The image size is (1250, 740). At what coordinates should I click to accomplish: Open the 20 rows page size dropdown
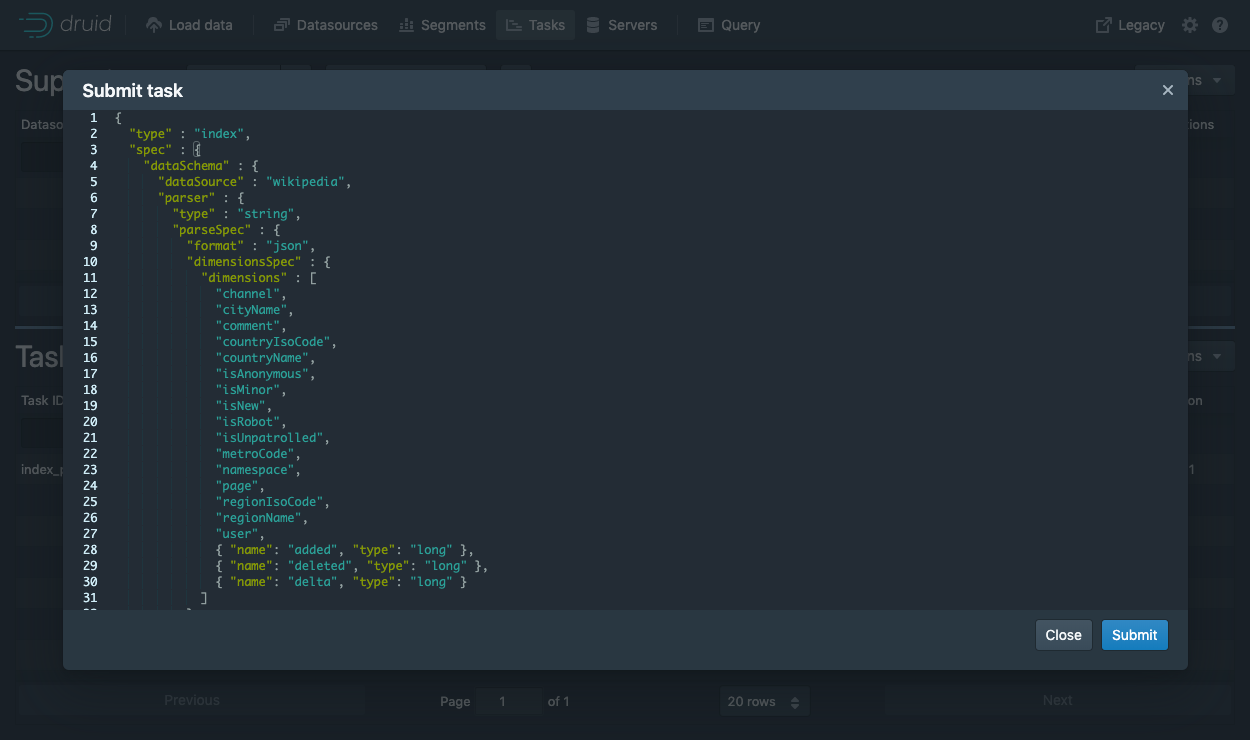pos(764,701)
